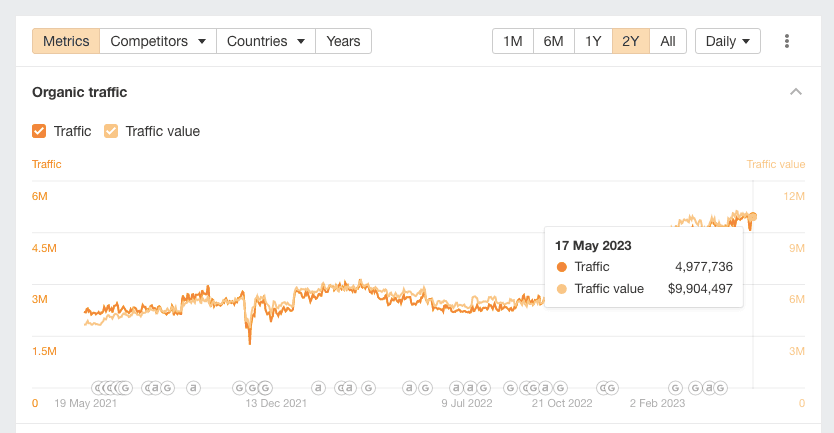834x433 pixels.
Task: Toggle the Traffic value checkbox
Action: click(111, 131)
